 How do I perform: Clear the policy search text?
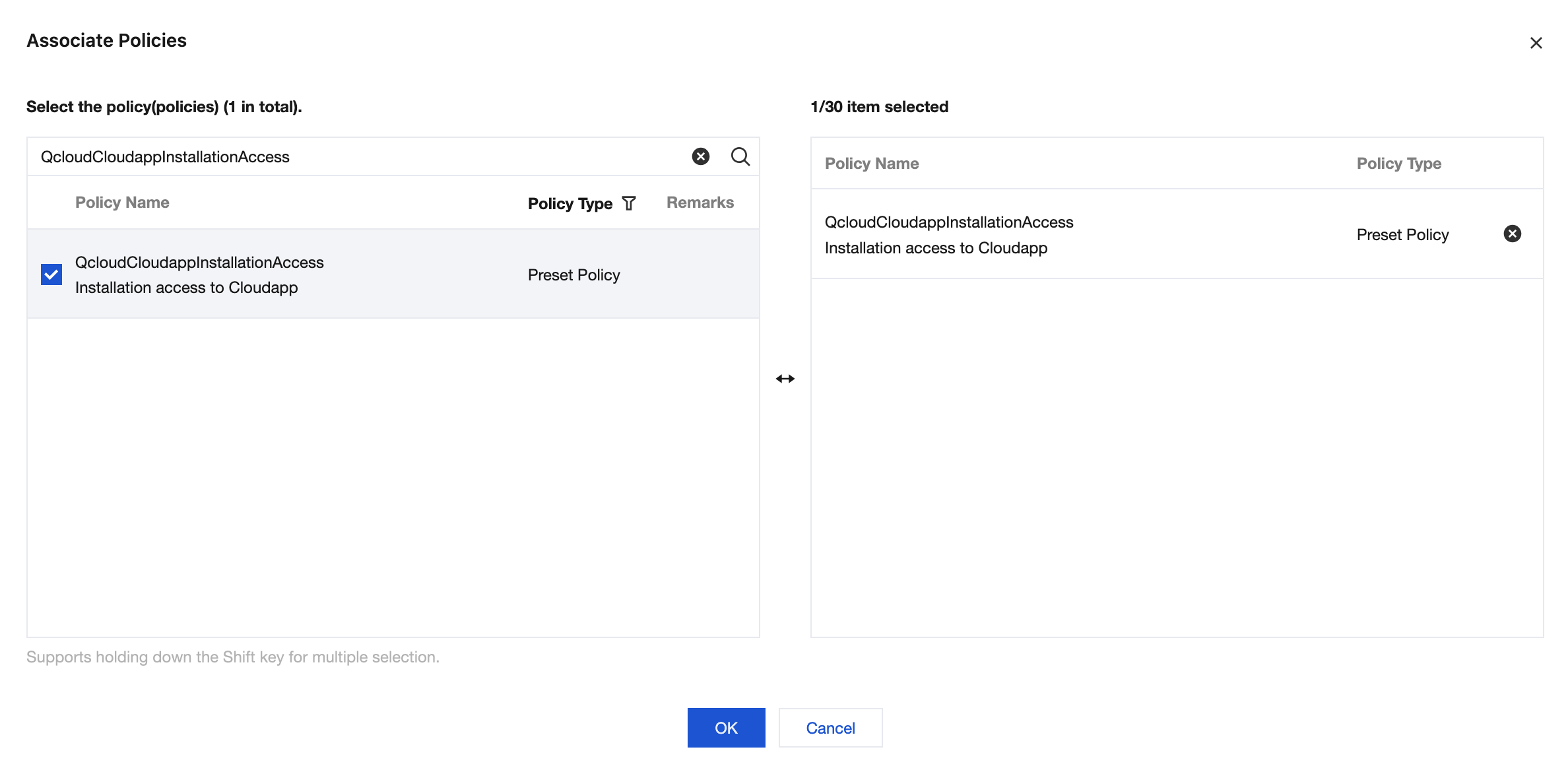pos(700,156)
